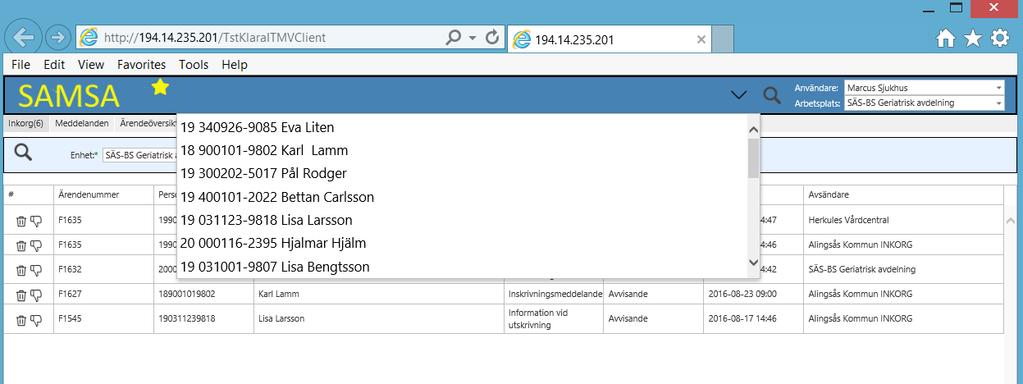Screen dimensions: 1023x384
Task: Refresh the page with the reload icon
Action: [x=493, y=37]
